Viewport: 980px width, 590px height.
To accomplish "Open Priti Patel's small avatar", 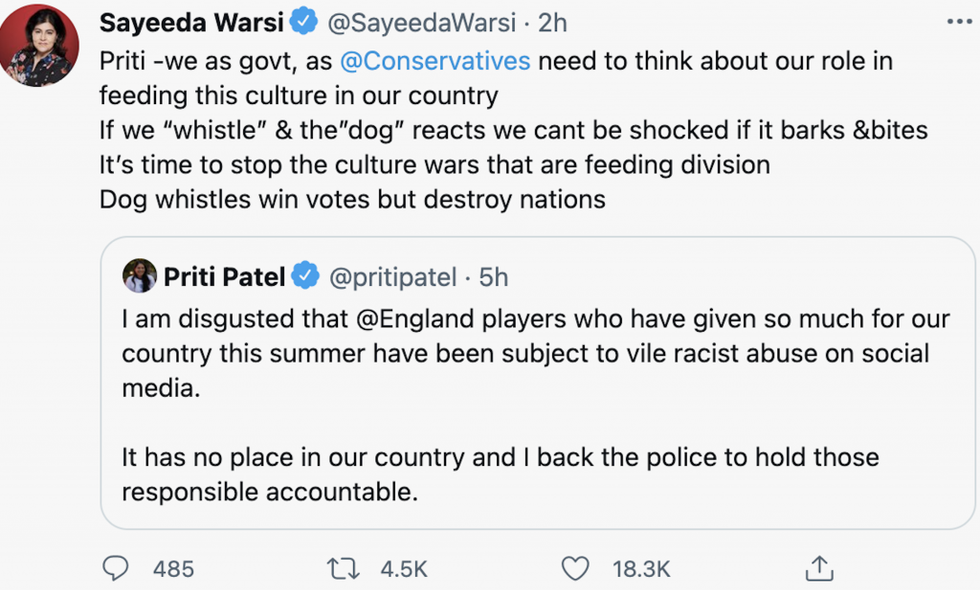I will point(139,276).
